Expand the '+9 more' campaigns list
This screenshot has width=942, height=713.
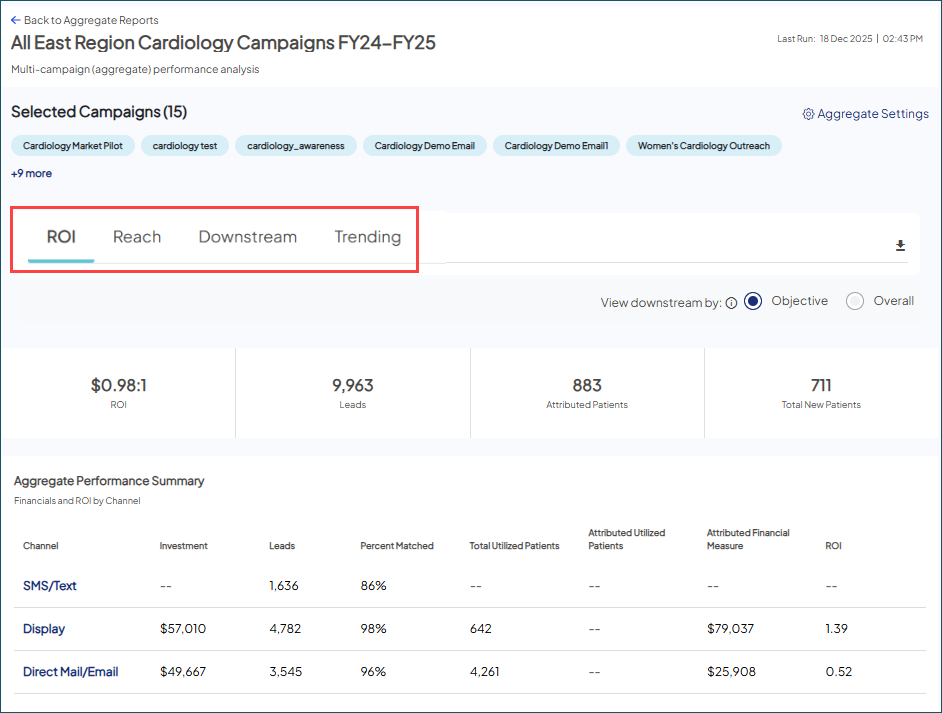pos(31,173)
